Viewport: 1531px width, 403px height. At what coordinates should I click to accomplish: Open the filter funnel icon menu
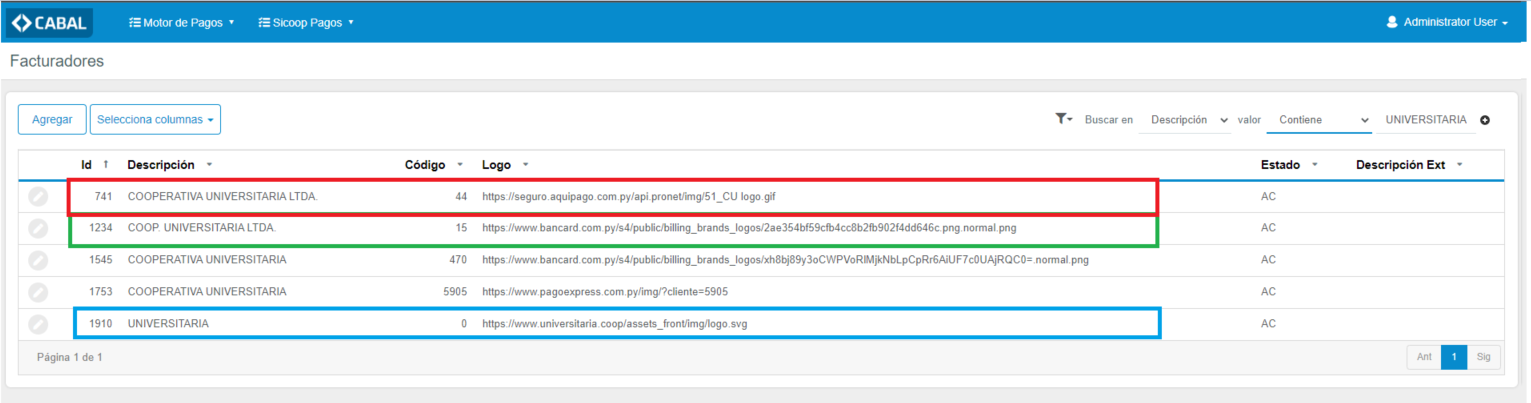1063,119
